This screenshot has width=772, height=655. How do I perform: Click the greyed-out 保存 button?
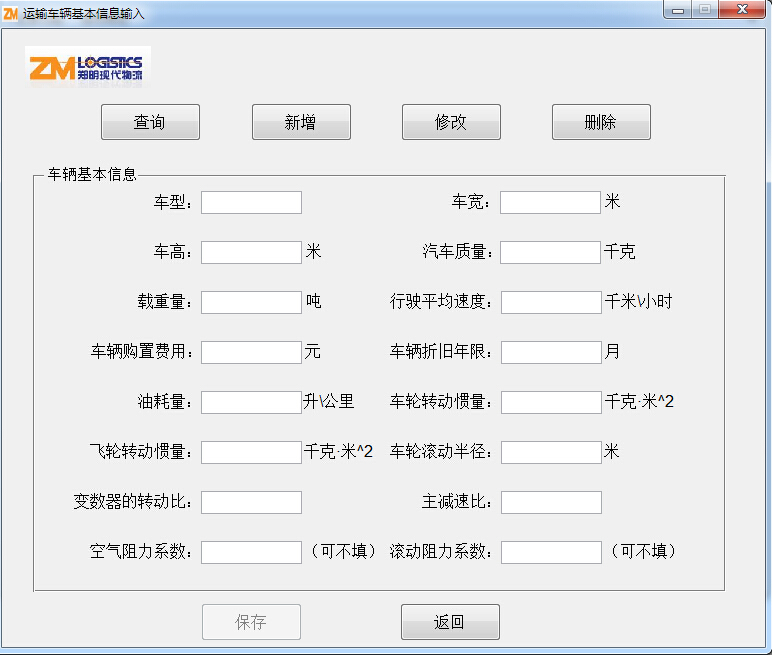point(251,622)
